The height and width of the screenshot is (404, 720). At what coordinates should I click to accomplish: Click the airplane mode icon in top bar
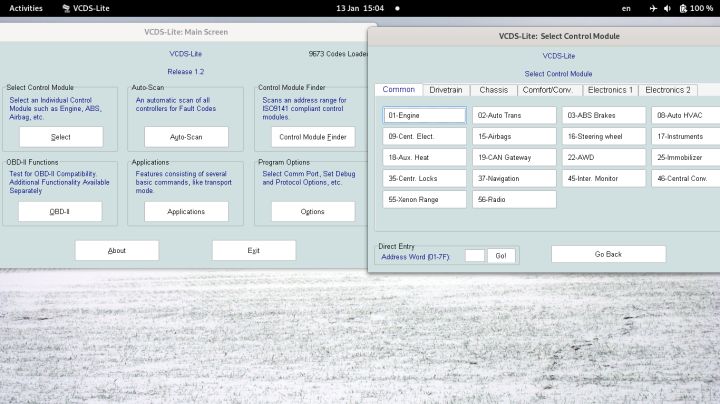tap(653, 8)
